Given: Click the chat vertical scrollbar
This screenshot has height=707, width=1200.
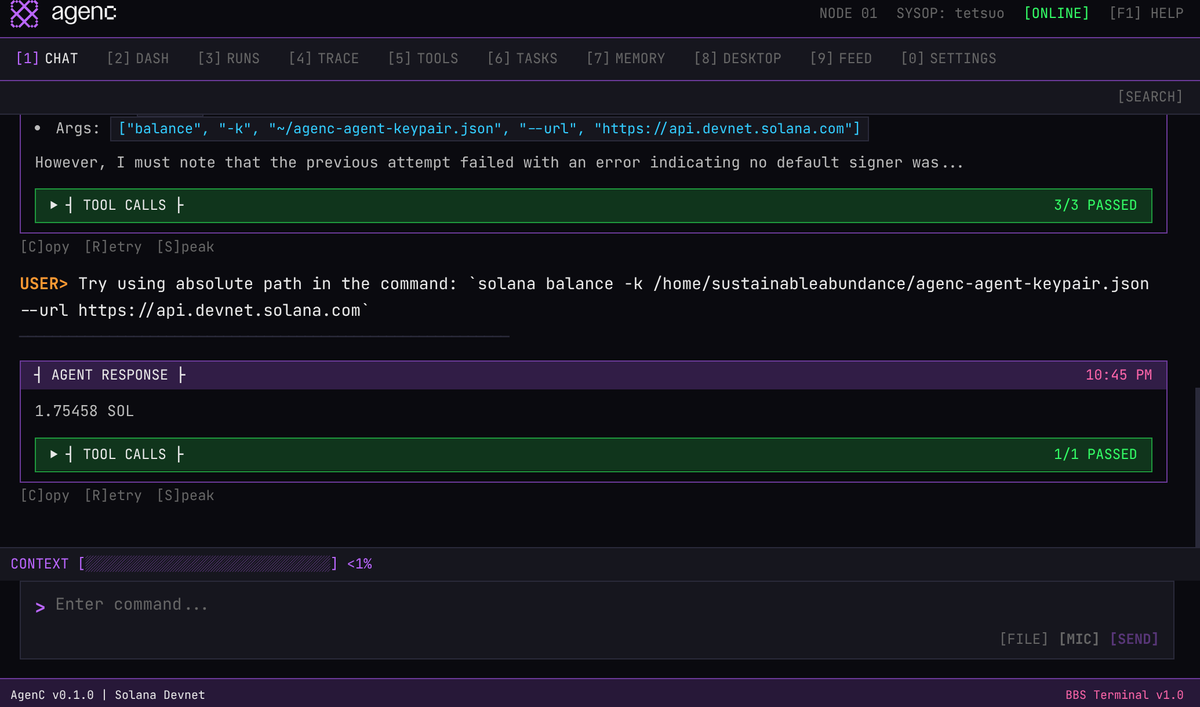Looking at the screenshot, I should click(x=1196, y=467).
